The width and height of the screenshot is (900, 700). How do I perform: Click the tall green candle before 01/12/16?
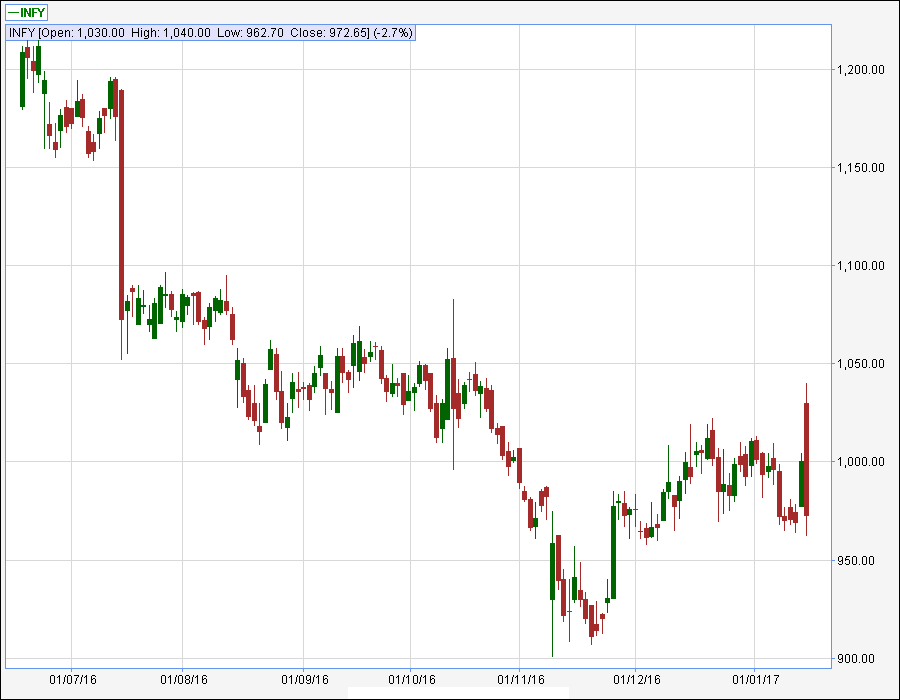click(x=613, y=552)
